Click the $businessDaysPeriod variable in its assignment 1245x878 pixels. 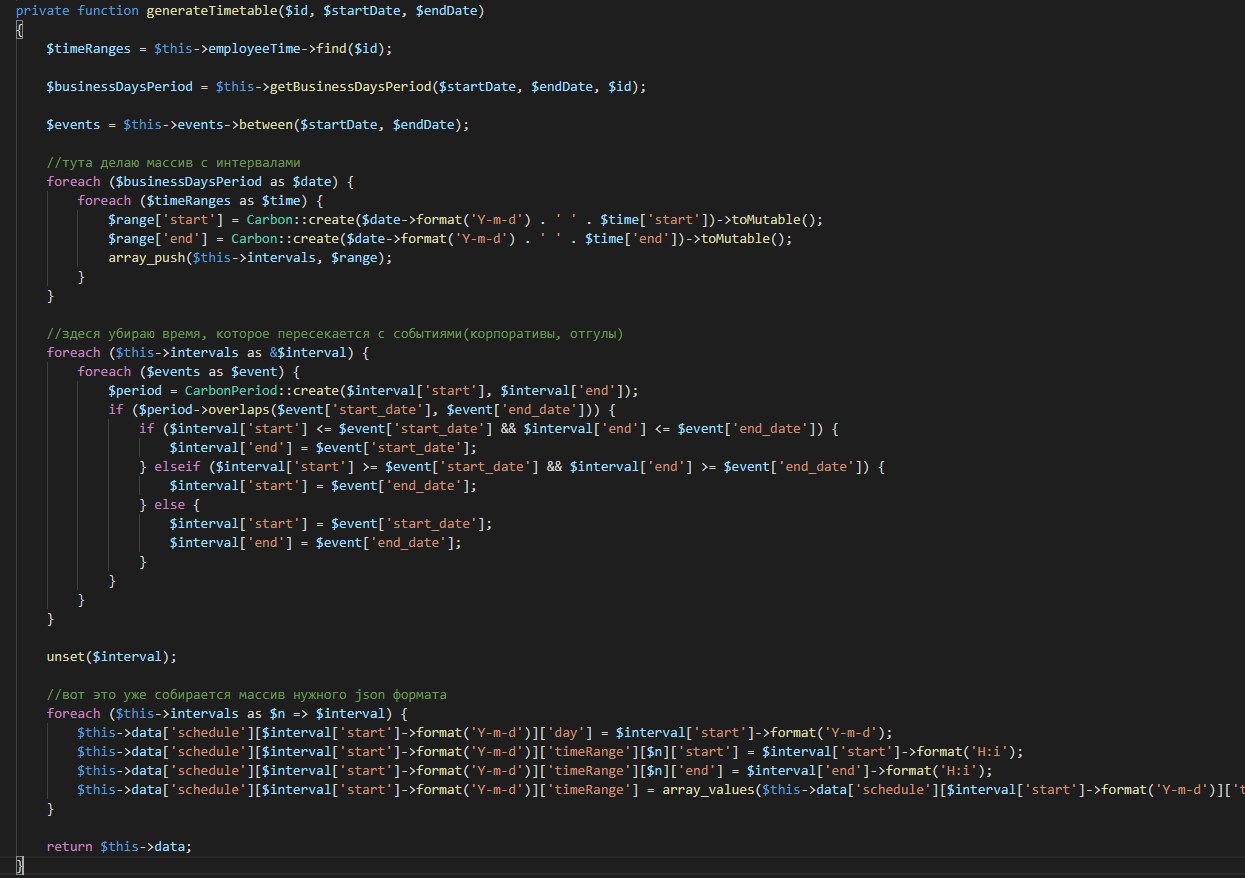pyautogui.click(x=119, y=86)
